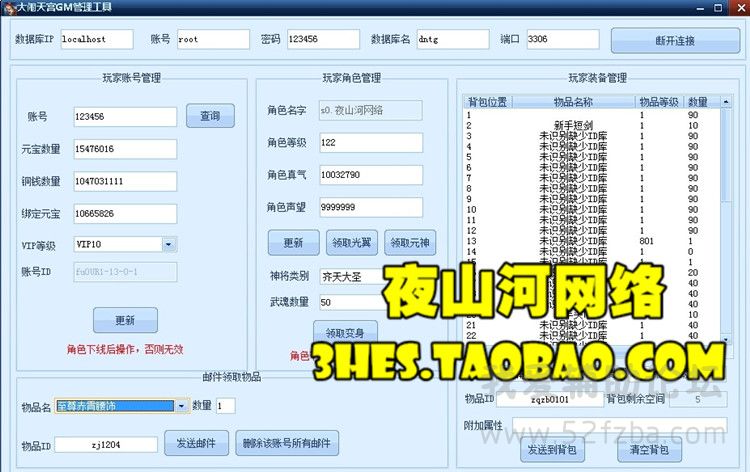Click the 领取元神 button
Image resolution: width=750 pixels, height=472 pixels.
click(410, 242)
